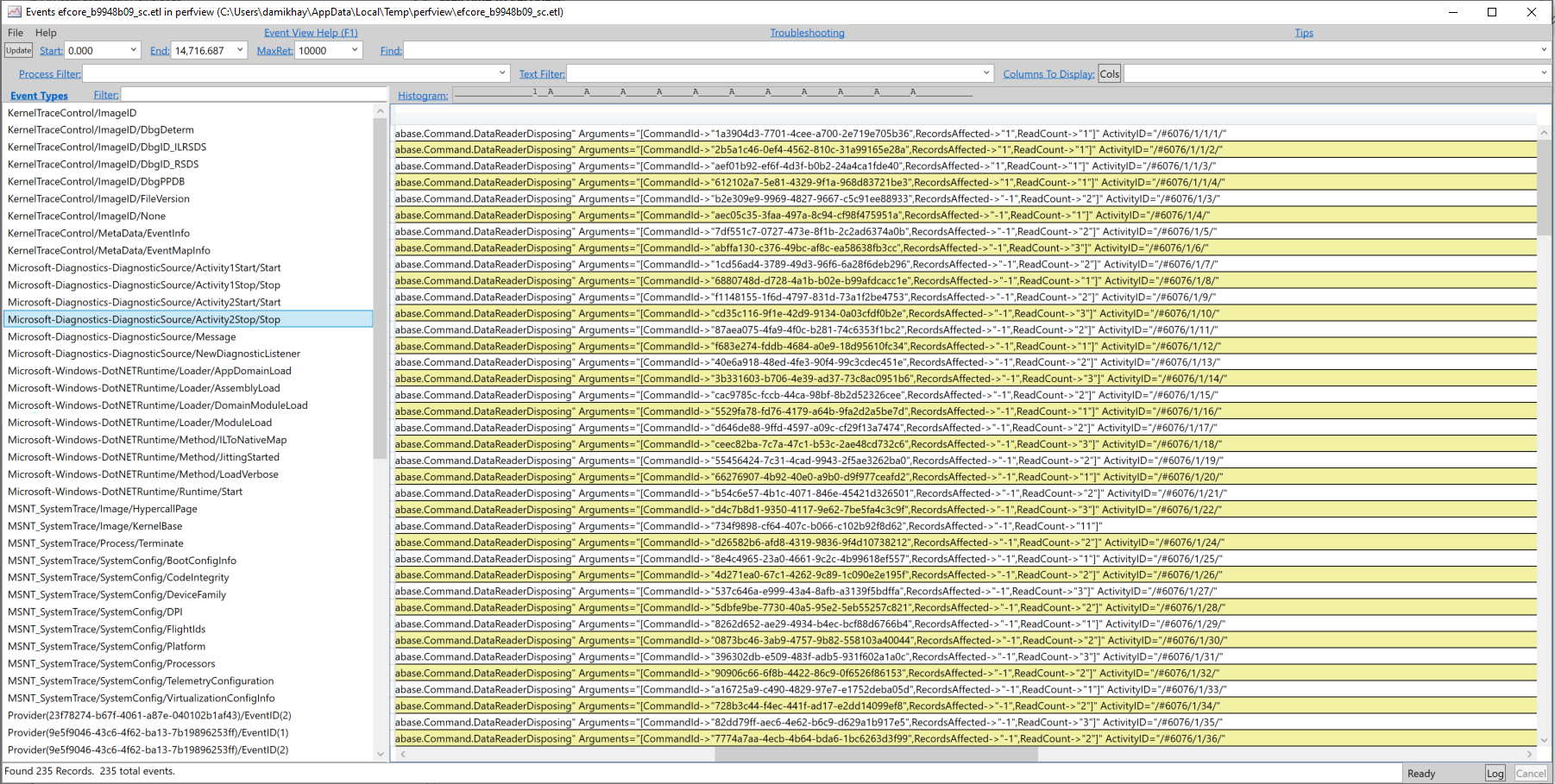Screen dimensions: 1555x784
Task: Click the PerfView icon in the title bar
Action: point(13,11)
